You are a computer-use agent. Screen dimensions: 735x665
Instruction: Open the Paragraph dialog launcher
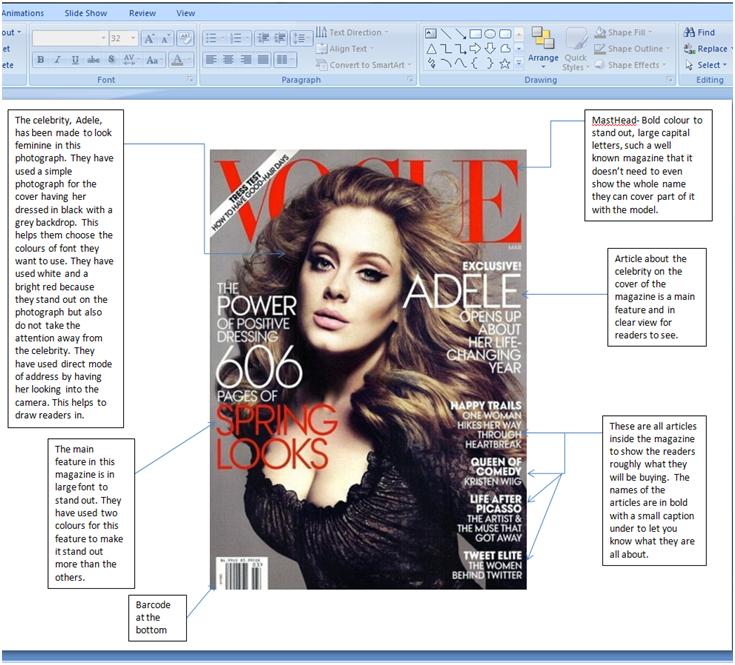(410, 80)
